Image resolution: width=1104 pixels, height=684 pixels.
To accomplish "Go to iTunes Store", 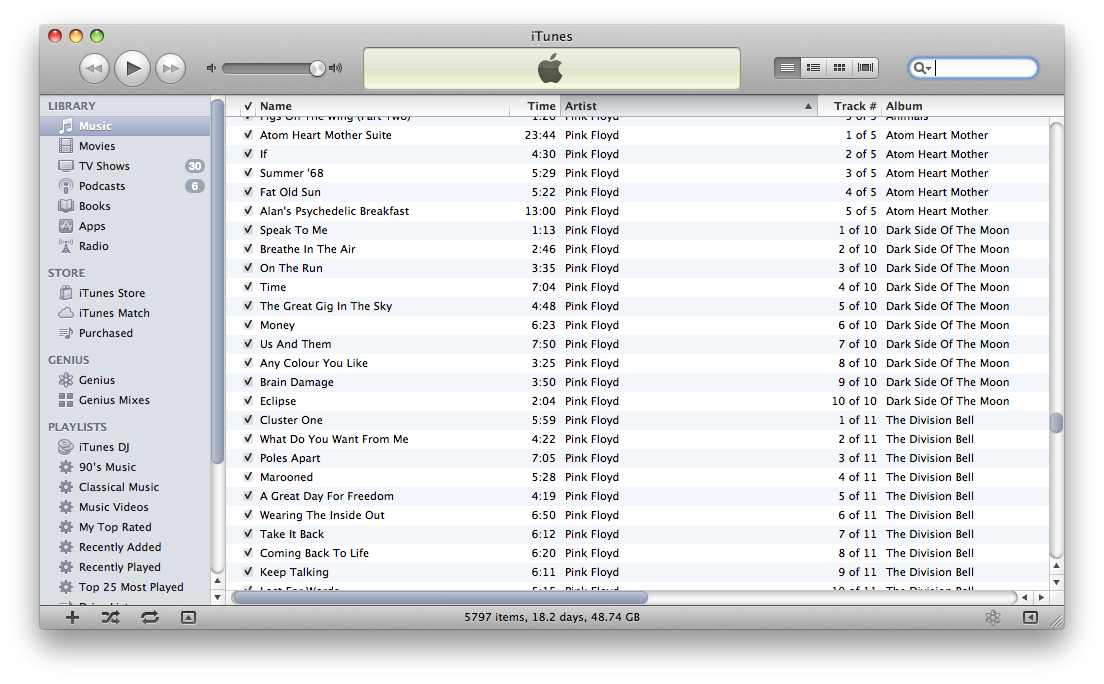I will coord(125,293).
